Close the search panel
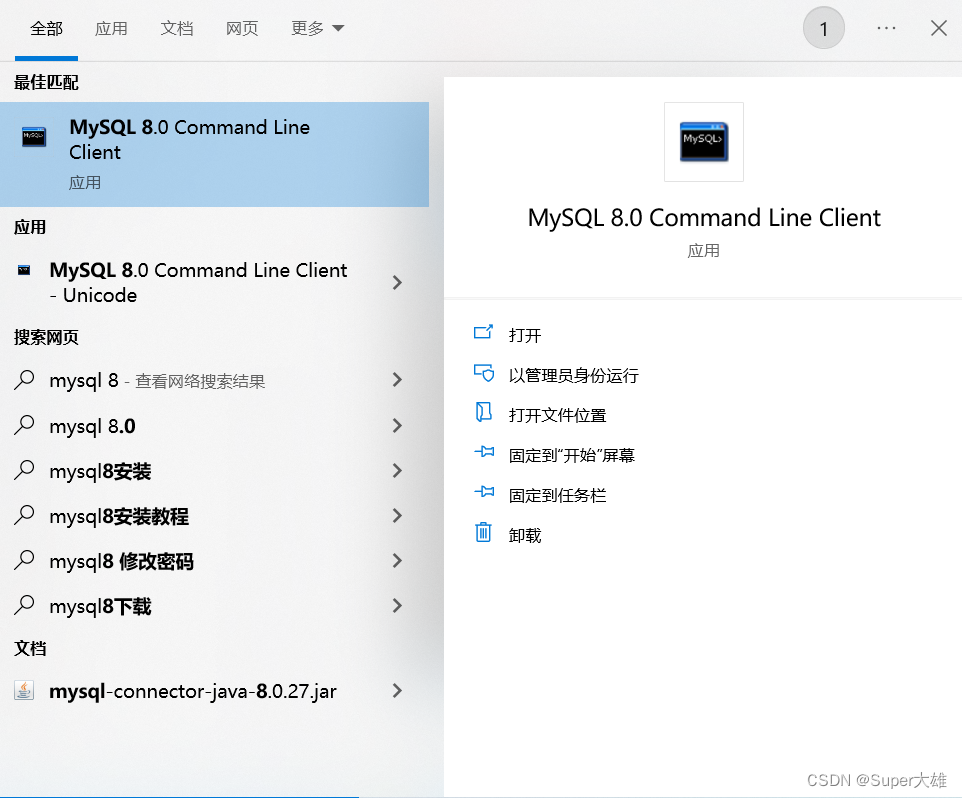Image resolution: width=962 pixels, height=798 pixels. (938, 28)
